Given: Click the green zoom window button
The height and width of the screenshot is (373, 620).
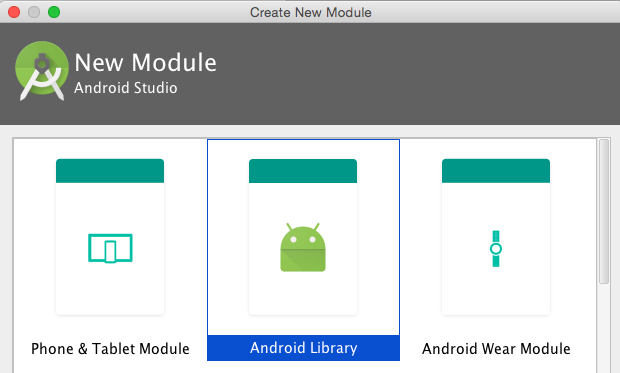Looking at the screenshot, I should tap(54, 12).
